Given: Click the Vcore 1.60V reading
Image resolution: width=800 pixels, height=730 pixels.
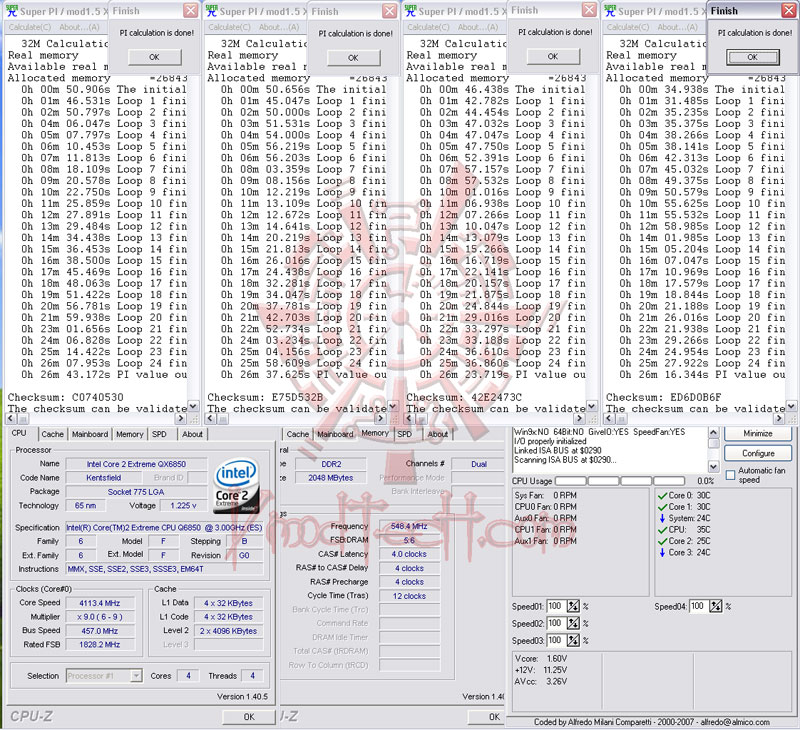Looking at the screenshot, I should (541, 659).
